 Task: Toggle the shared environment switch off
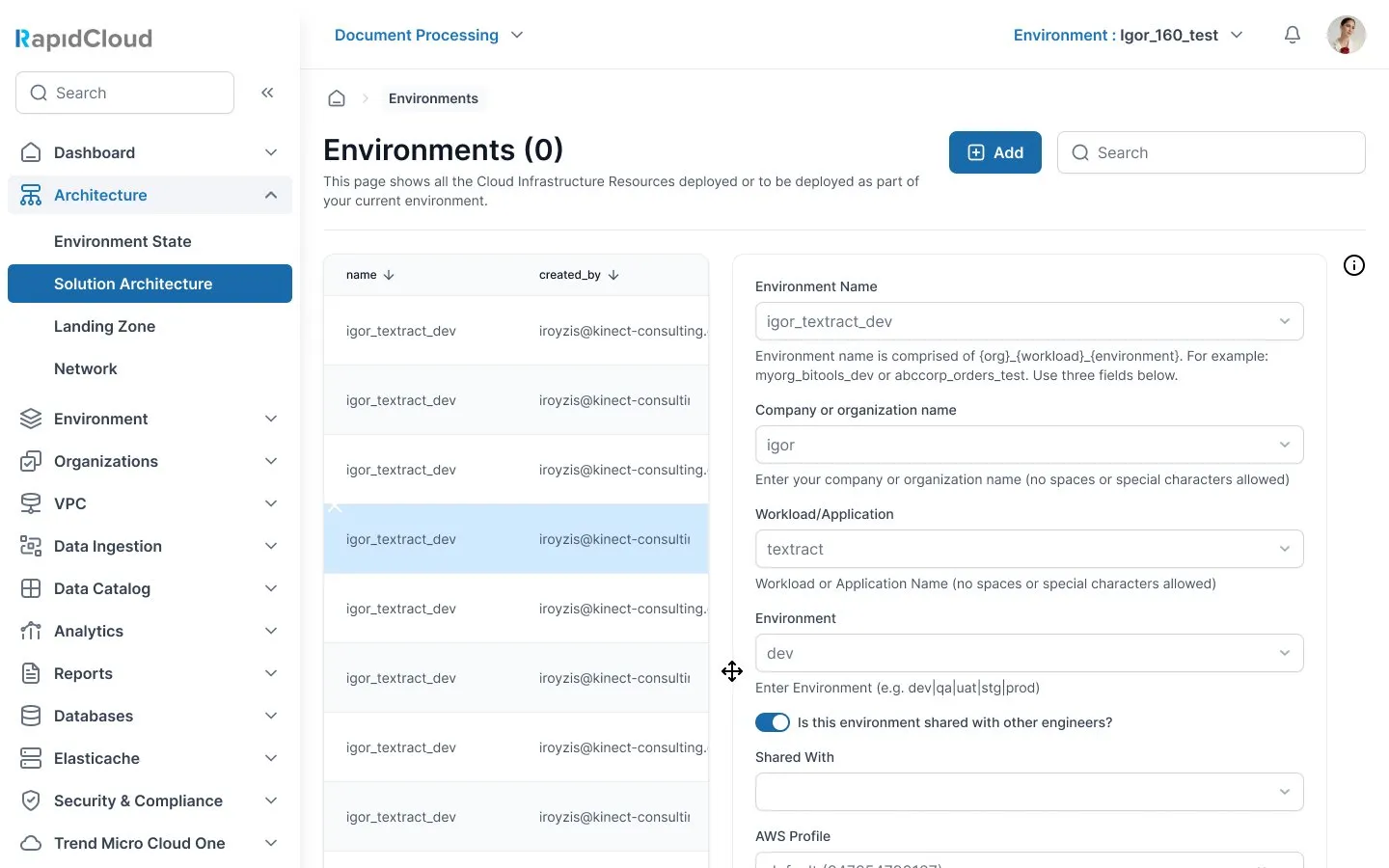click(x=773, y=722)
